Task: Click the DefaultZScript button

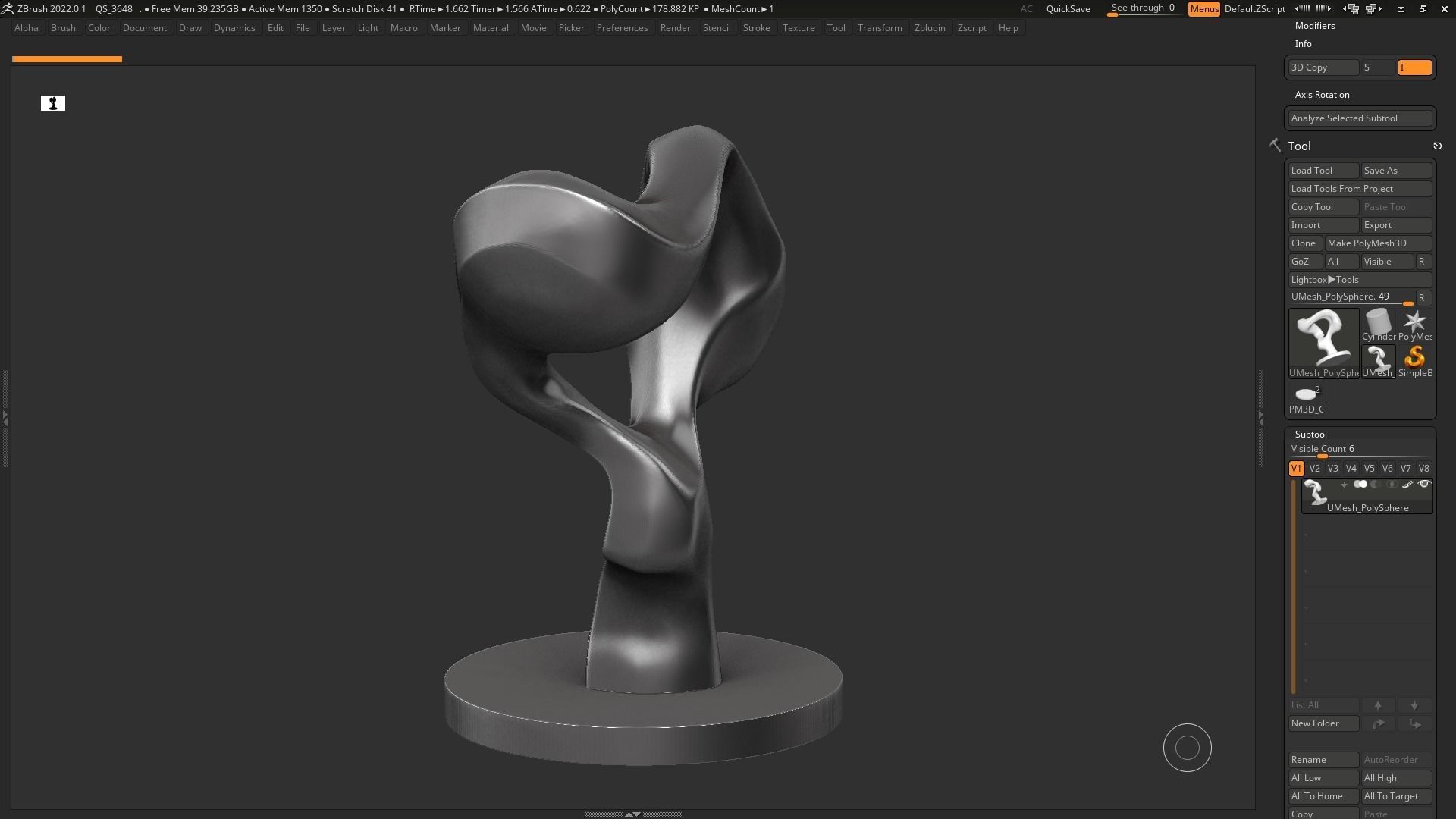Action: [x=1255, y=9]
